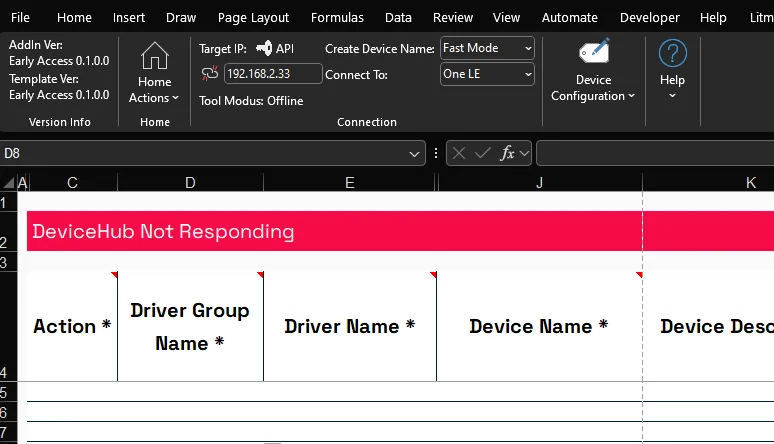Click the select all corner triangle
Screen dimensions: 774x444
(x=8, y=183)
